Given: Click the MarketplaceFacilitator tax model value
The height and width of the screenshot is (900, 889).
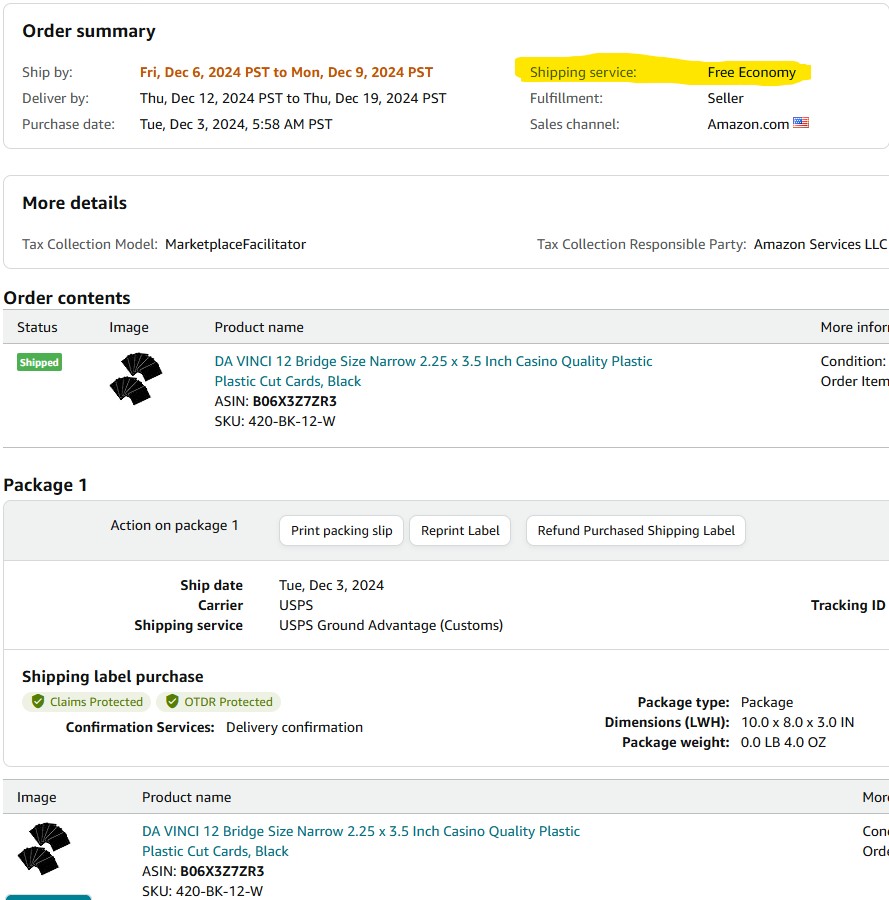Looking at the screenshot, I should 235,244.
